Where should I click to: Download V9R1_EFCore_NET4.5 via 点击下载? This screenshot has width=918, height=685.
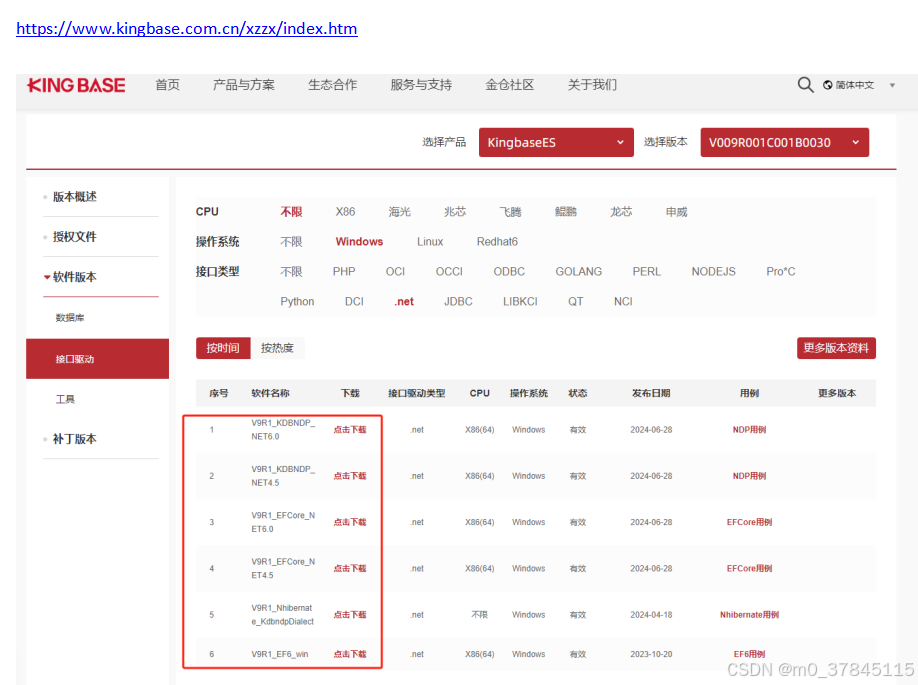[x=350, y=568]
